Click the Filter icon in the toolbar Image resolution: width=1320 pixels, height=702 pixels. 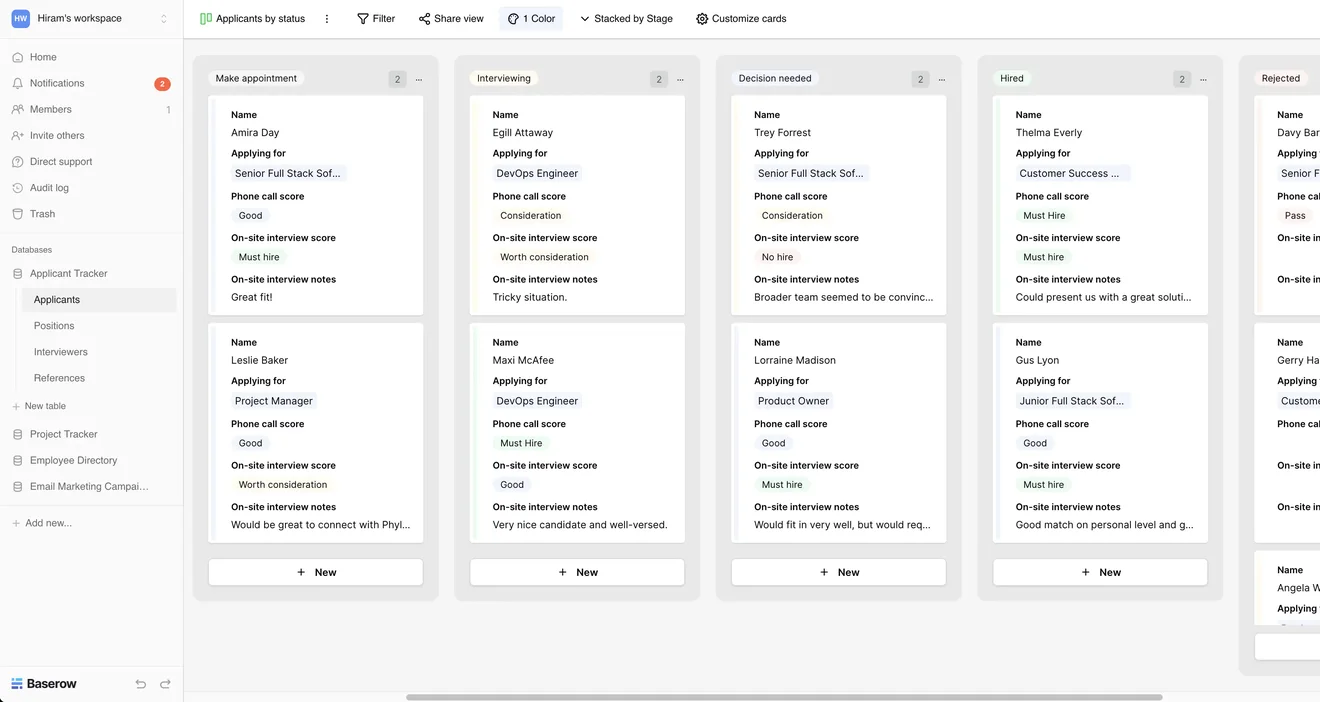tap(362, 18)
